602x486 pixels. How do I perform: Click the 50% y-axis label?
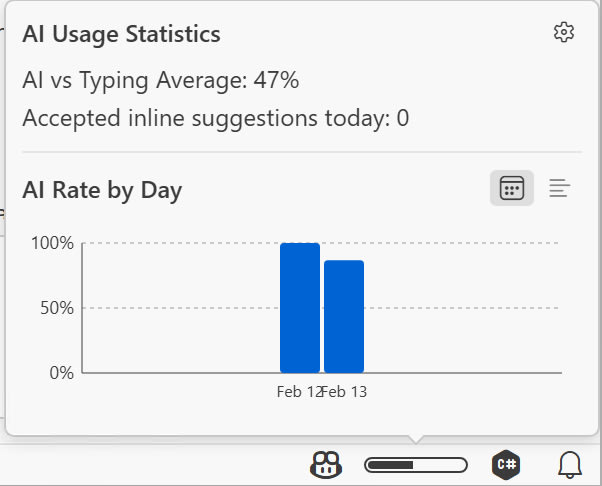point(57,308)
